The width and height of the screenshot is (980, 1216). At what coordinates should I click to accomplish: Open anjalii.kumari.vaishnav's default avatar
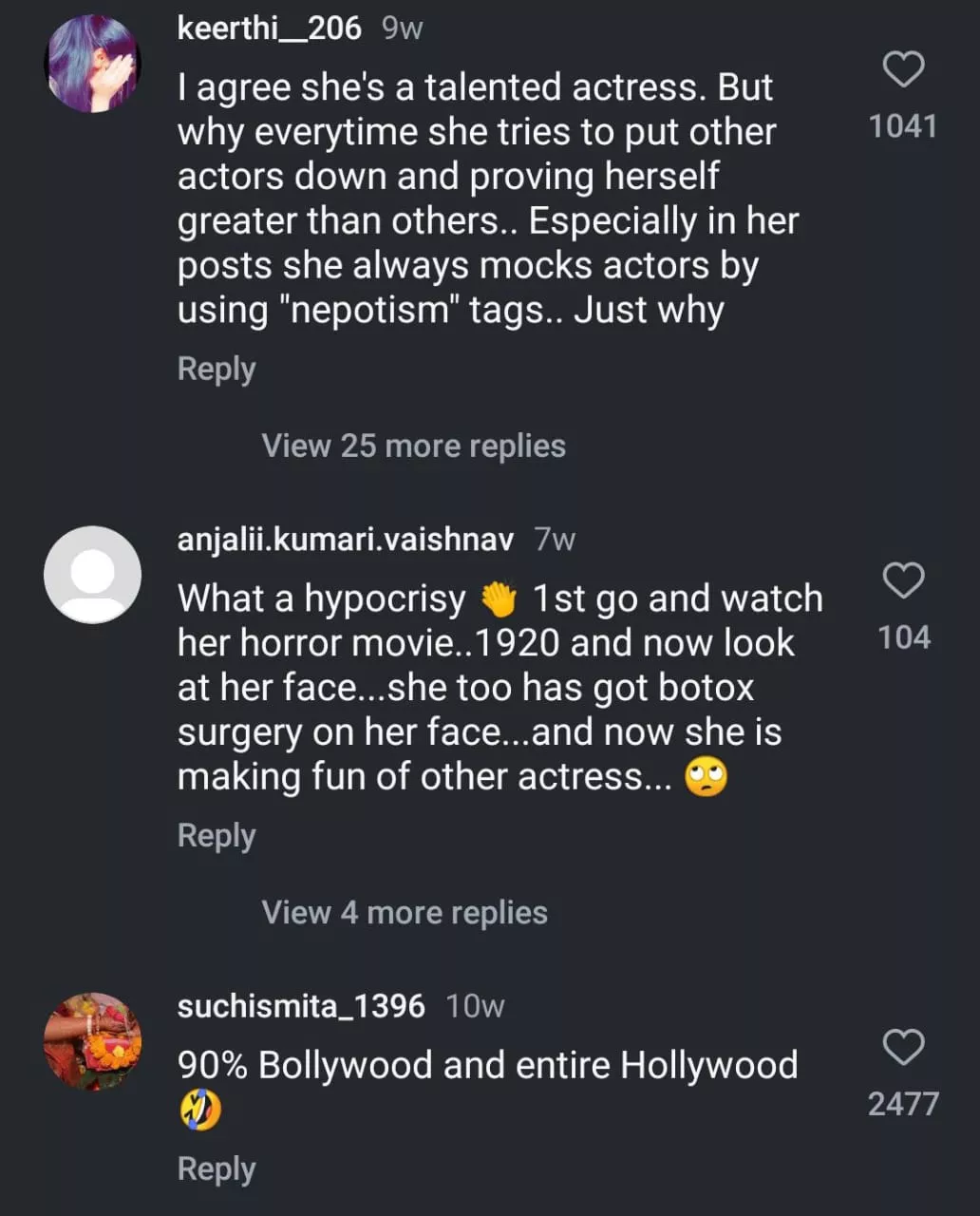pos(92,575)
